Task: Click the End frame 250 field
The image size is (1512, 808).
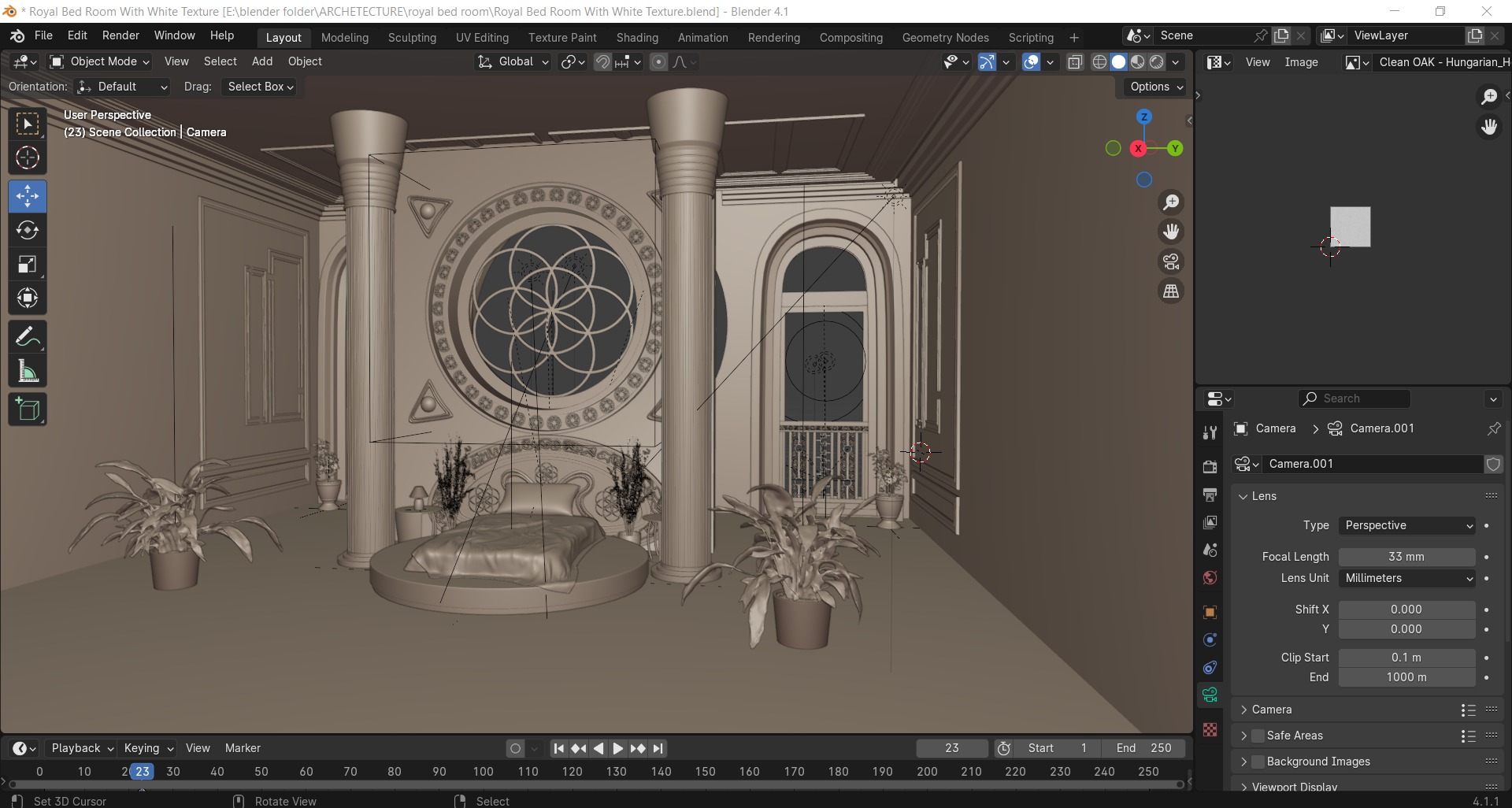Action: point(1144,748)
